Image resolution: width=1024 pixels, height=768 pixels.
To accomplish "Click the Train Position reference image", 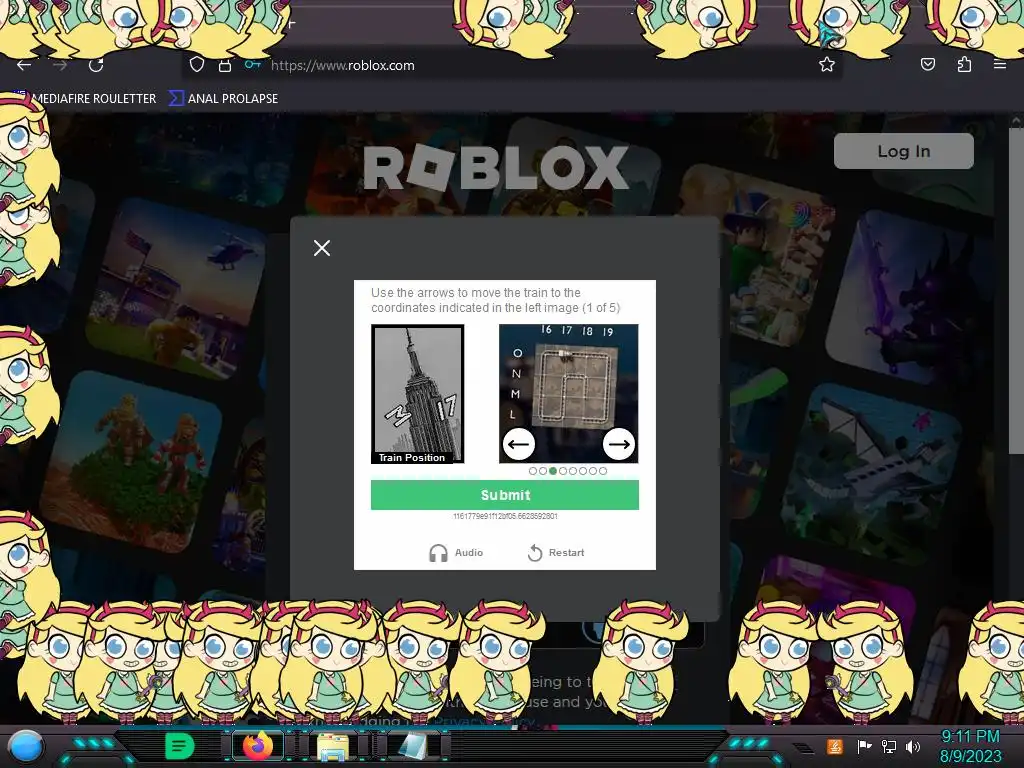I will point(417,394).
